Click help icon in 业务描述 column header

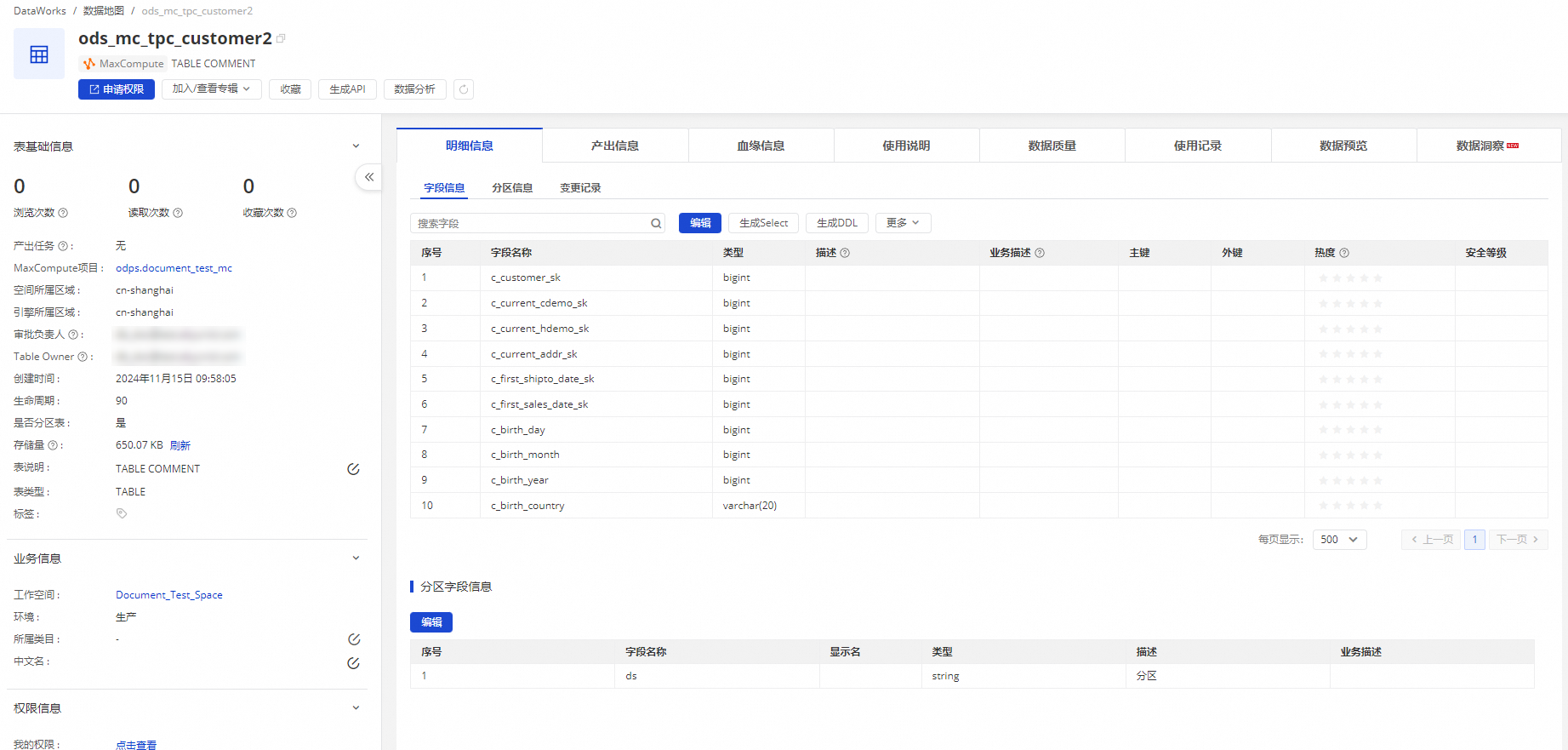(x=1040, y=253)
